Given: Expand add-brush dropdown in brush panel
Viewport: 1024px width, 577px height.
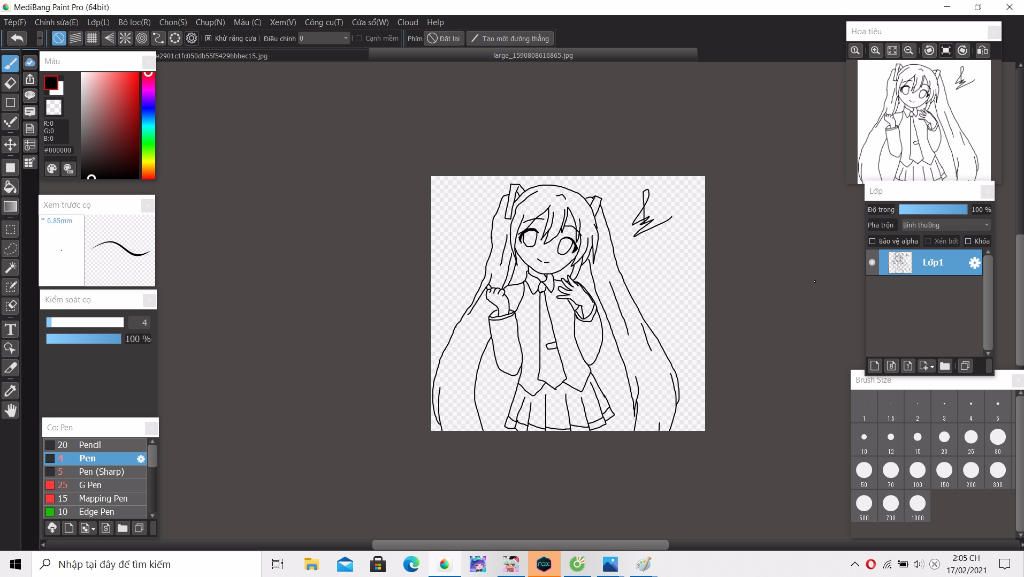Looking at the screenshot, I should click(86, 528).
